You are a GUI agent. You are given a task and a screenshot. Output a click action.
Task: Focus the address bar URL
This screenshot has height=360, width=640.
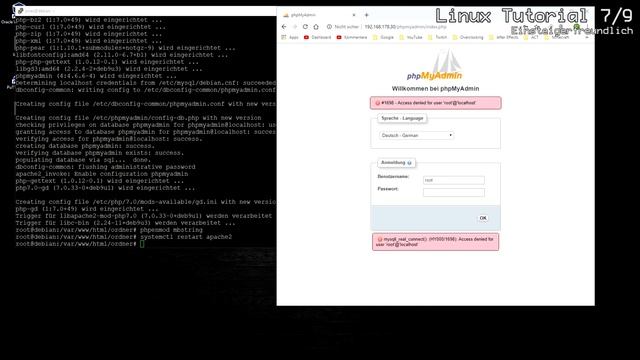tap(405, 27)
